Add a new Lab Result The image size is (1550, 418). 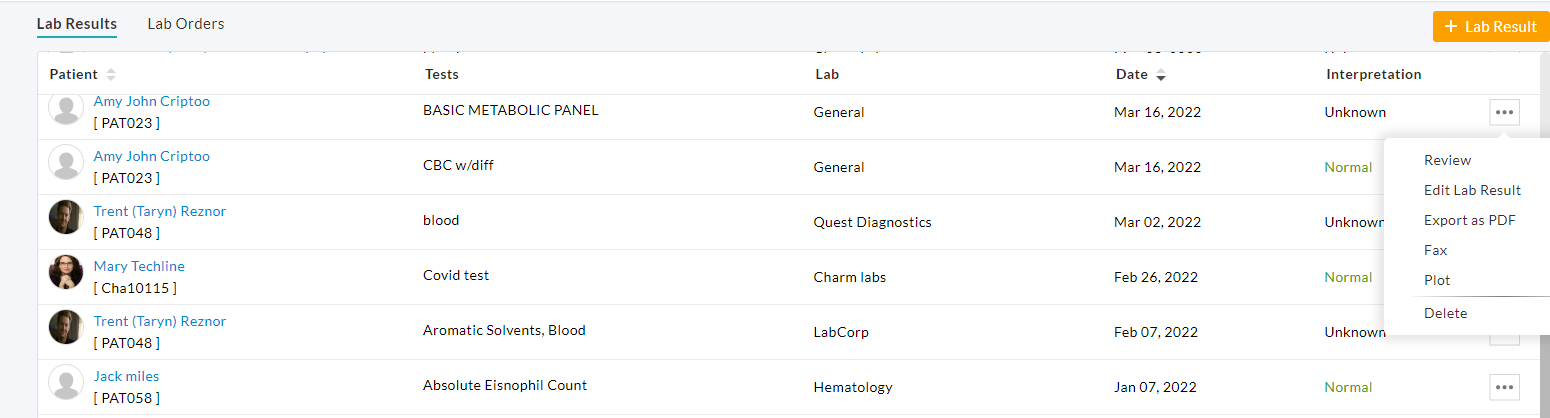[1490, 27]
